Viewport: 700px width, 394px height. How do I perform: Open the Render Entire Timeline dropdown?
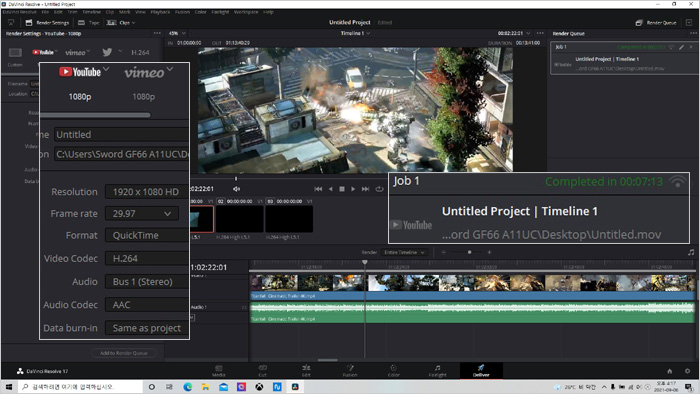point(404,252)
